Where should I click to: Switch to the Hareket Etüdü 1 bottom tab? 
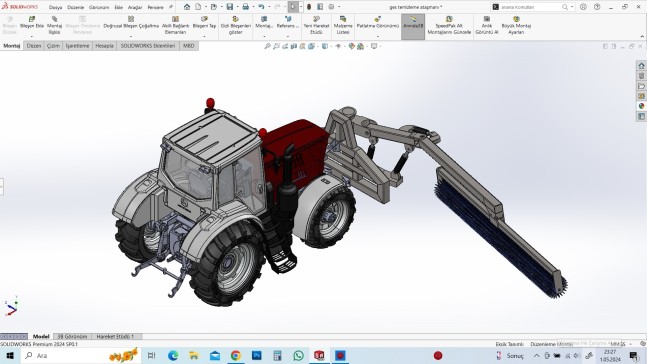click(x=115, y=336)
